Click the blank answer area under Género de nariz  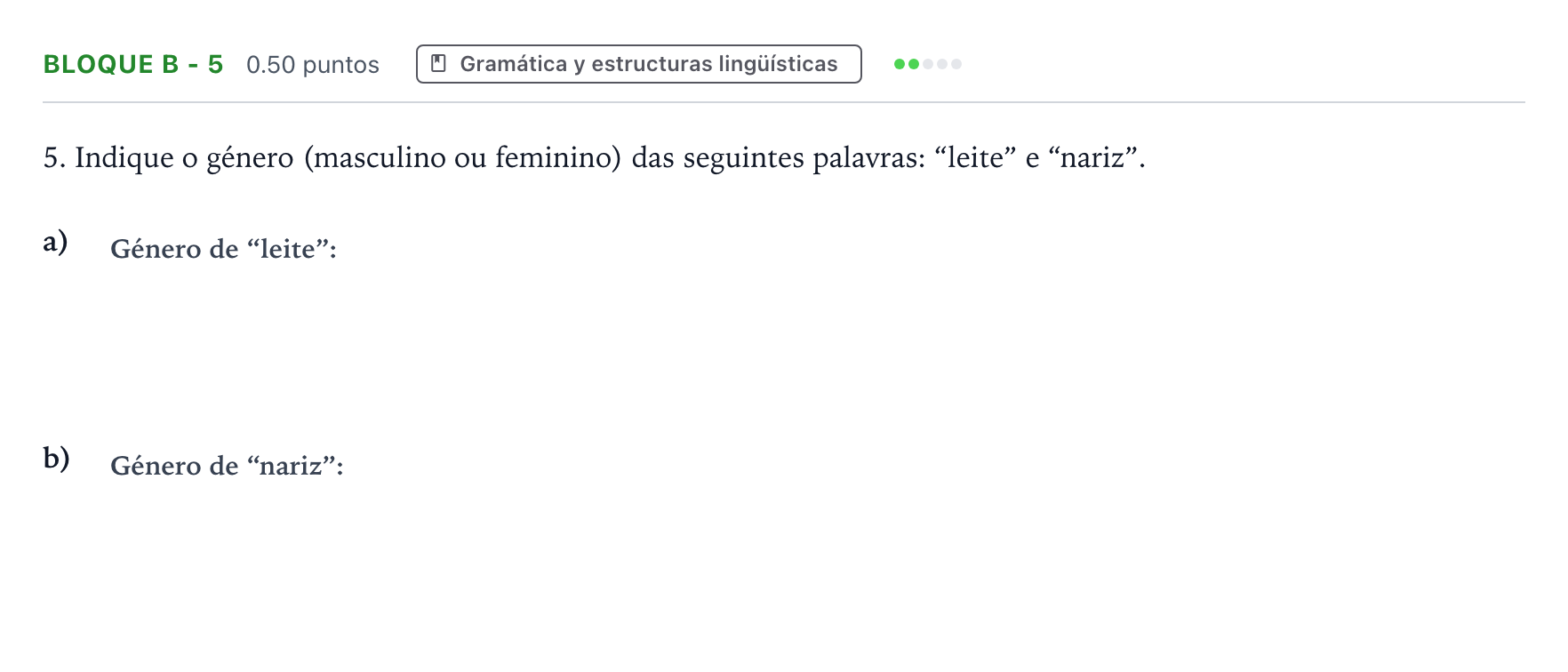(x=782, y=569)
